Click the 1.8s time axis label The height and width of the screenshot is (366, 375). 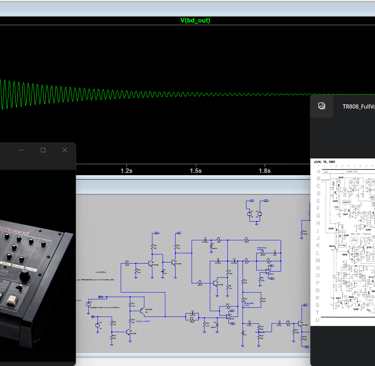point(265,171)
